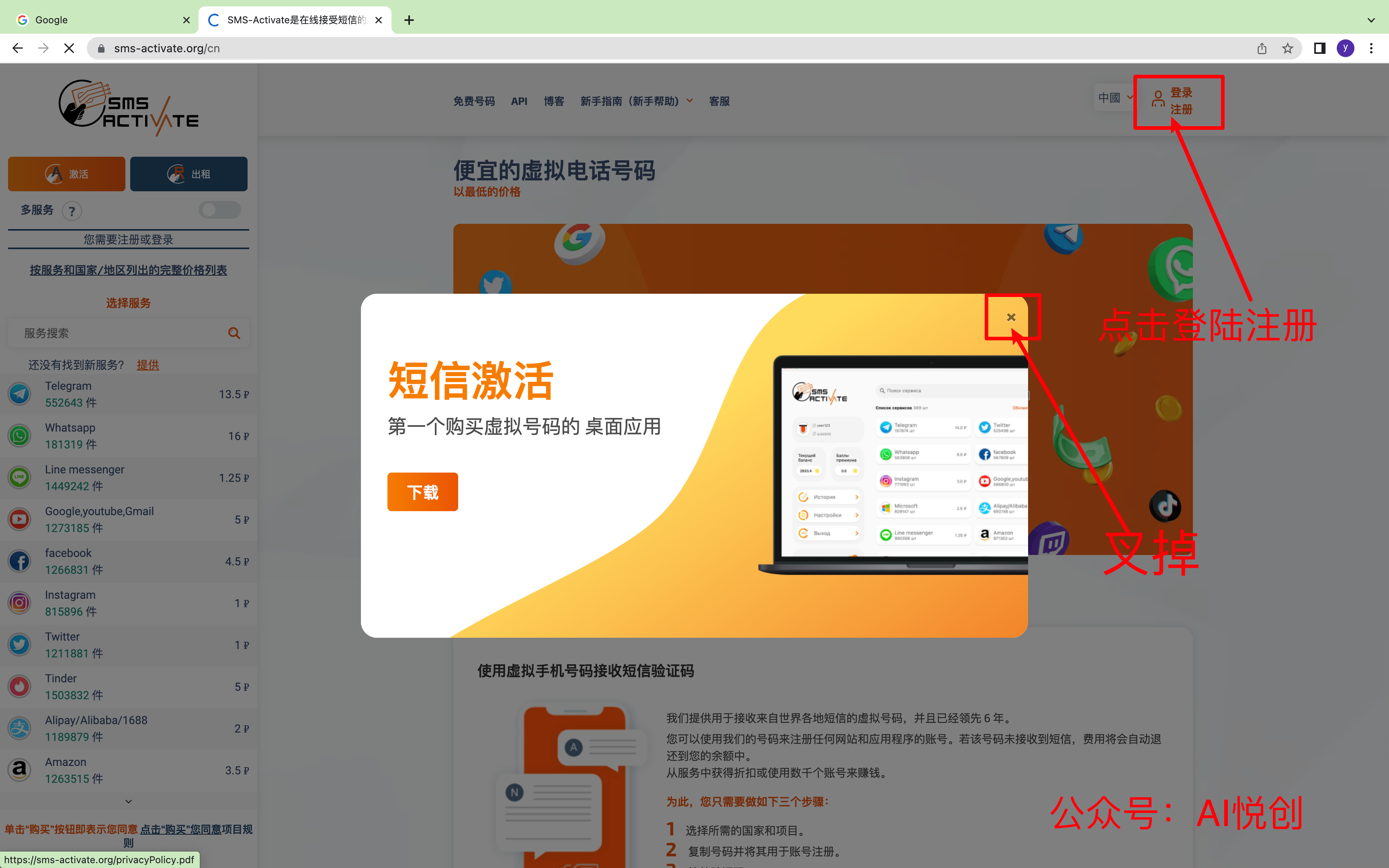Select the Line messenger service icon
This screenshot has width=1389, height=868.
20,478
